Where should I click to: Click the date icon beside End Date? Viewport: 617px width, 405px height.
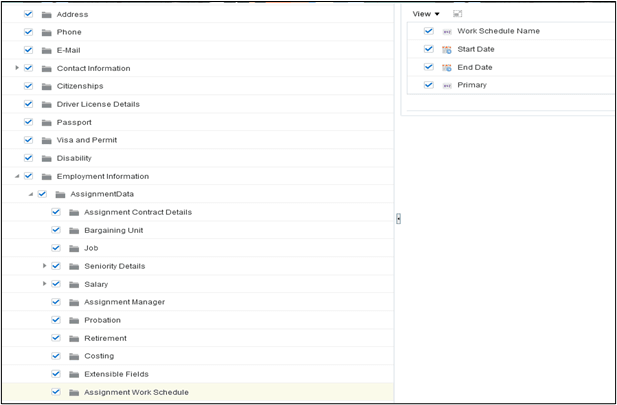tap(447, 68)
